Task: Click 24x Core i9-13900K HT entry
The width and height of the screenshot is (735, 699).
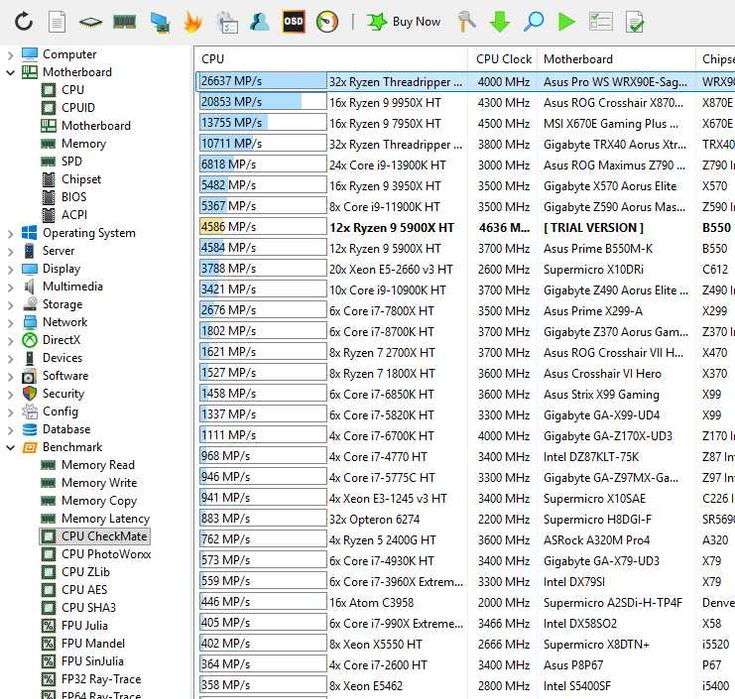Action: coord(387,165)
